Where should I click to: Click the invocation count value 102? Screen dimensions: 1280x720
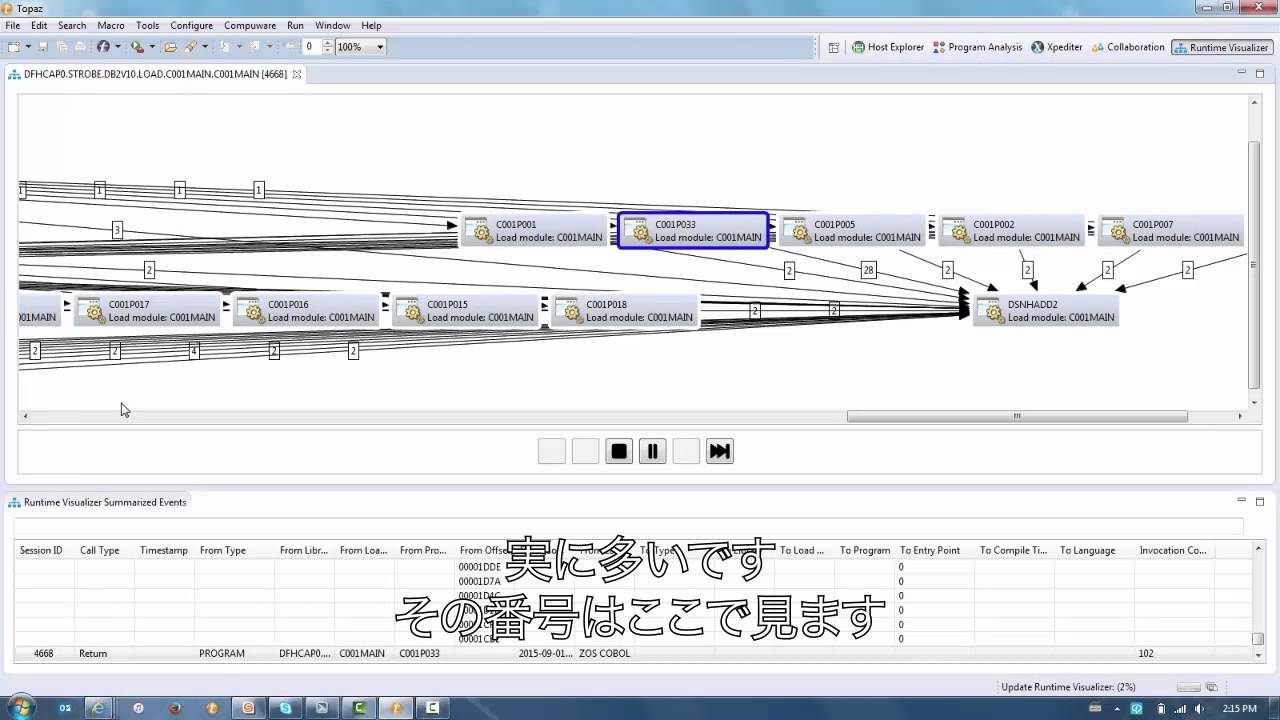[x=1146, y=653]
